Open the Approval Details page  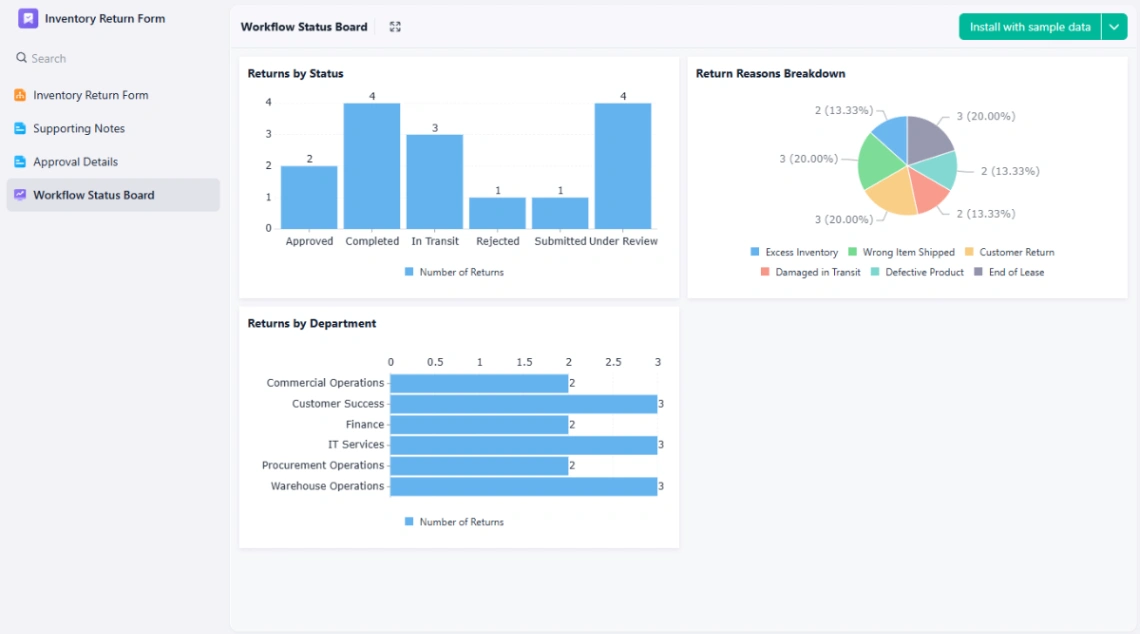pos(113,161)
